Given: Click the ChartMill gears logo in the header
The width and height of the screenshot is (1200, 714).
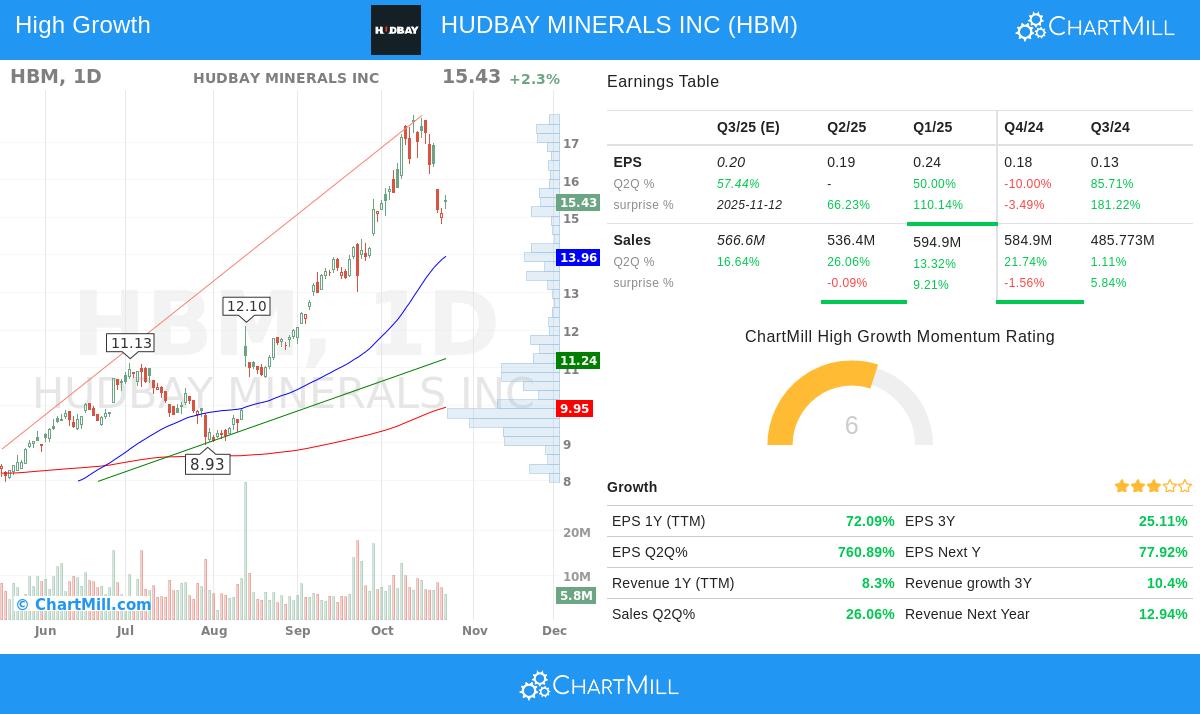Looking at the screenshot, I should 1029,26.
